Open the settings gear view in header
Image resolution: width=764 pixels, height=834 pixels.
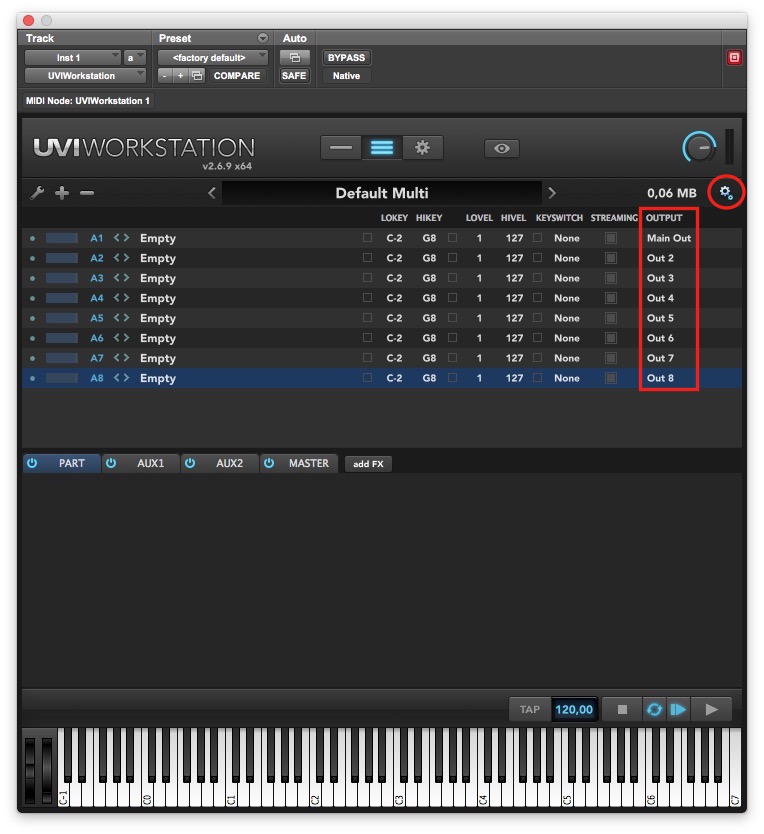pyautogui.click(x=422, y=148)
